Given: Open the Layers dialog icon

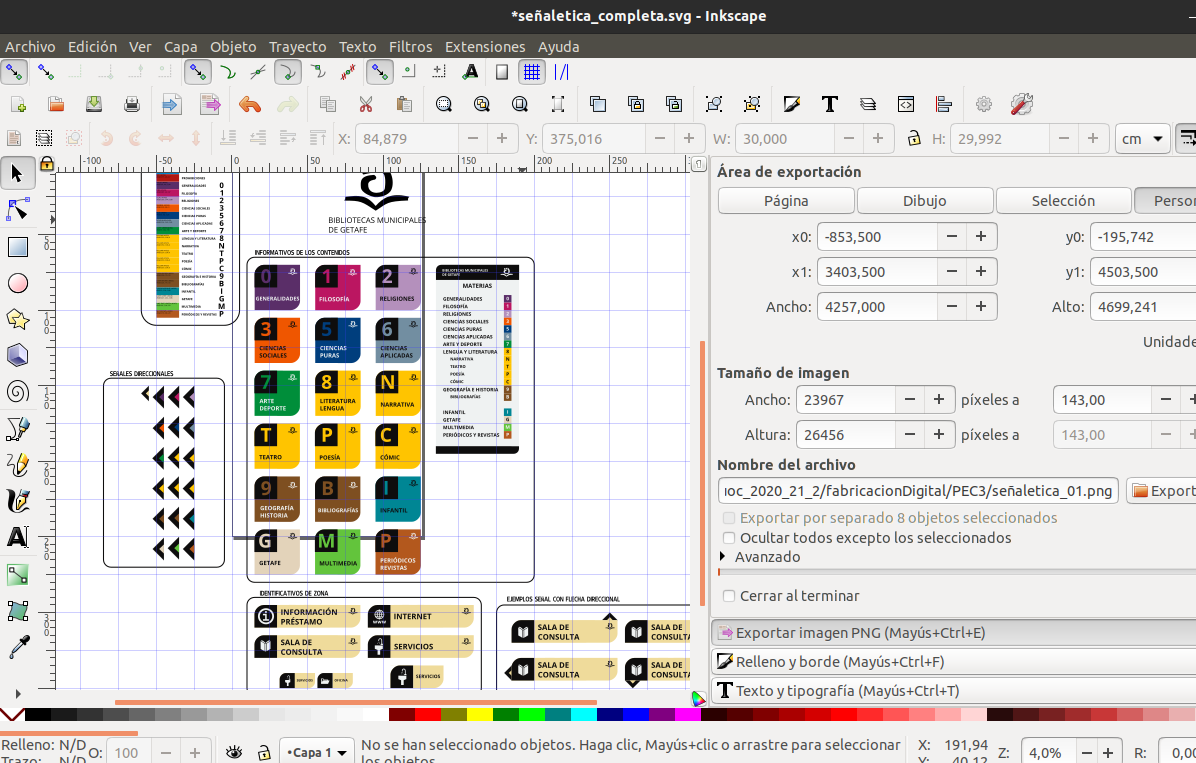Looking at the screenshot, I should [x=868, y=104].
